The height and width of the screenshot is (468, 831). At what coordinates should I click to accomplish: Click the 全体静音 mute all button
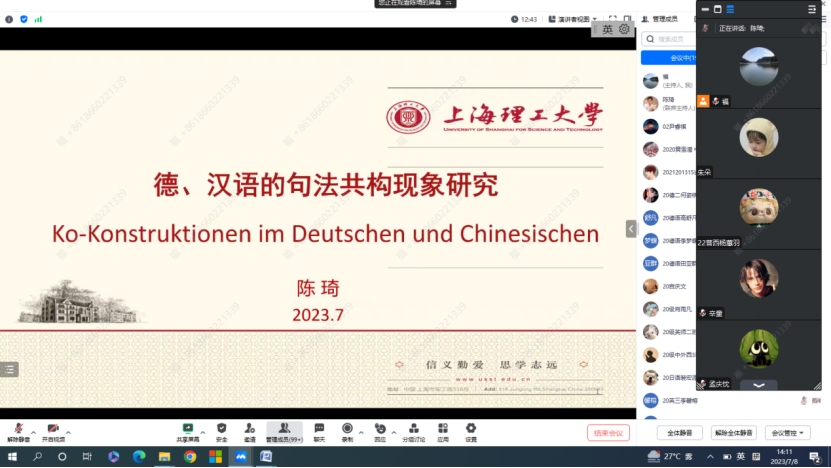(x=679, y=433)
